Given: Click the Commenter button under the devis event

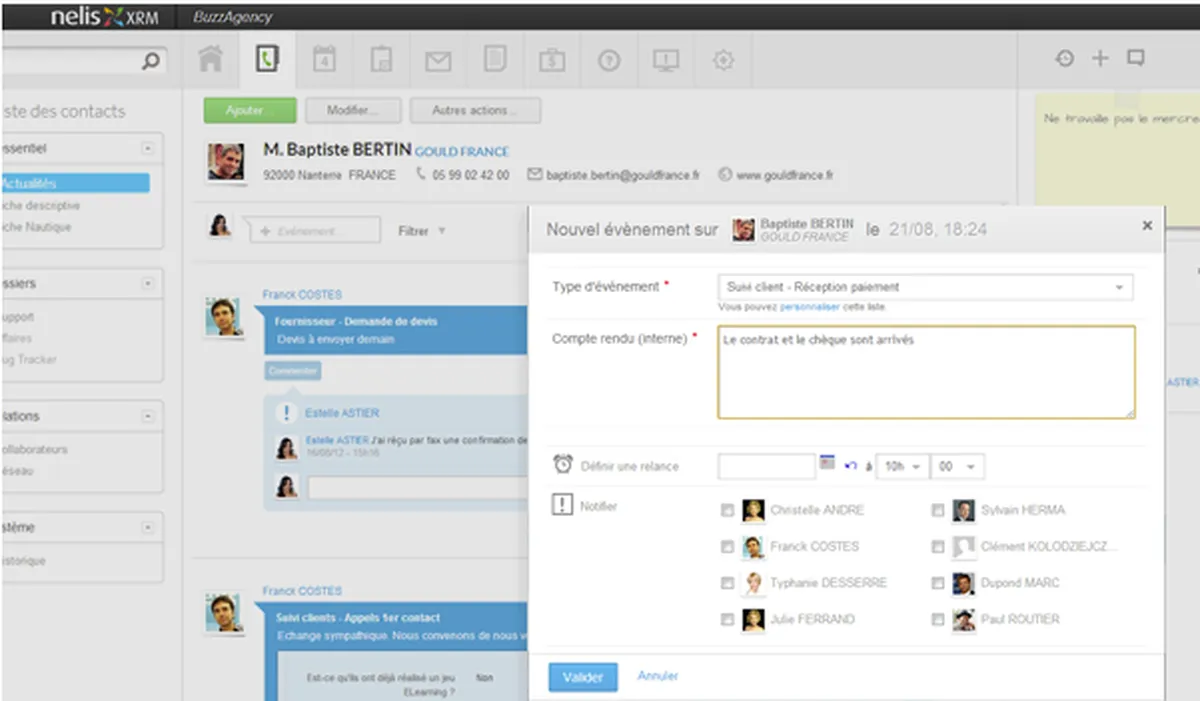Looking at the screenshot, I should [x=293, y=371].
